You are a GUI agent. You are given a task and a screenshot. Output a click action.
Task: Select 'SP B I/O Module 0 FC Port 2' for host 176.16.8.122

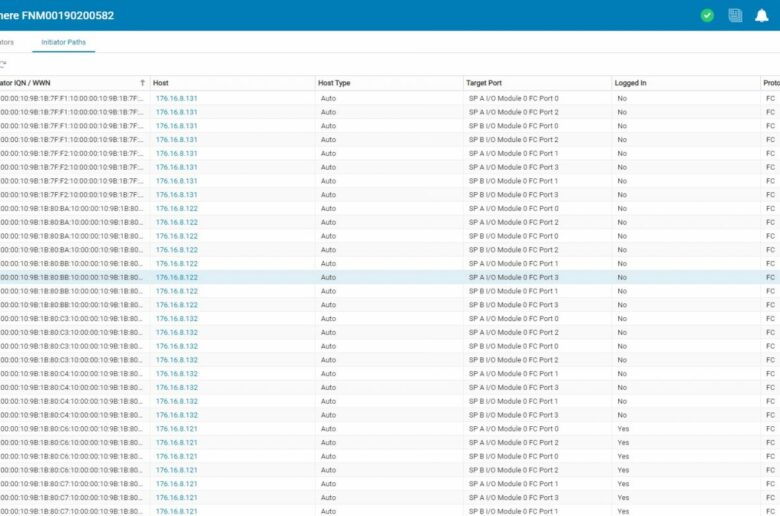513,250
